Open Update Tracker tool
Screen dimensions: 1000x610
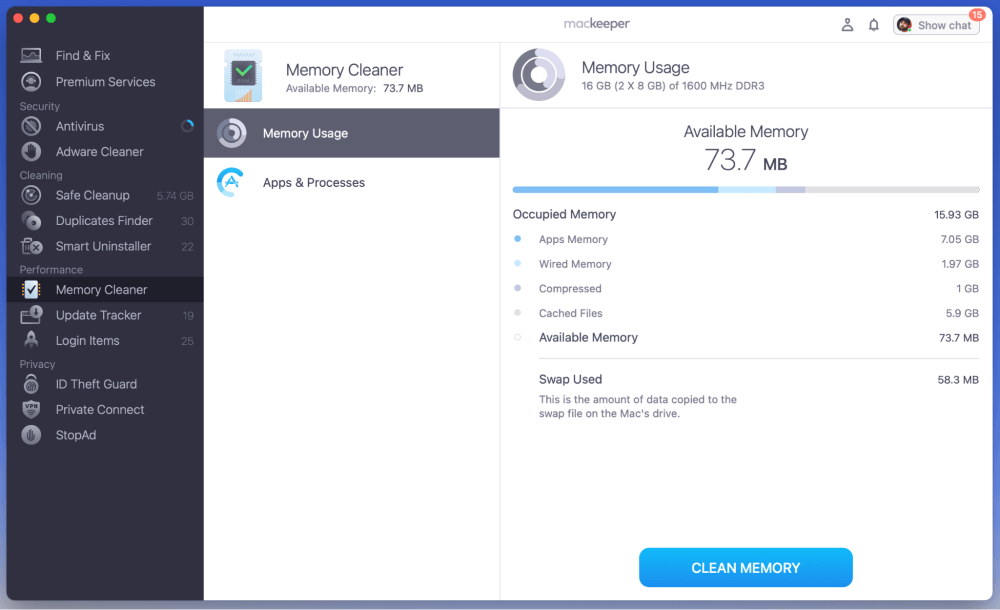105,315
